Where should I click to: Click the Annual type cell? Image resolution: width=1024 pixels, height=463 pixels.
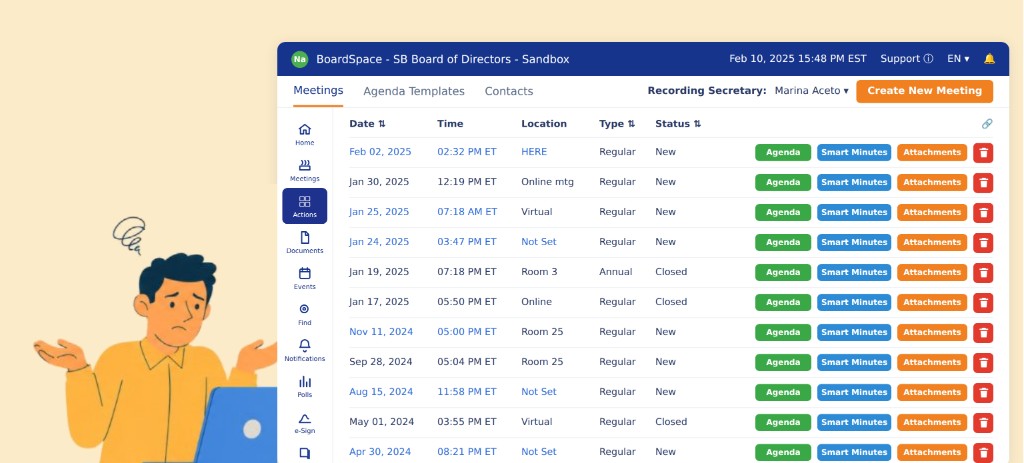pyautogui.click(x=616, y=272)
